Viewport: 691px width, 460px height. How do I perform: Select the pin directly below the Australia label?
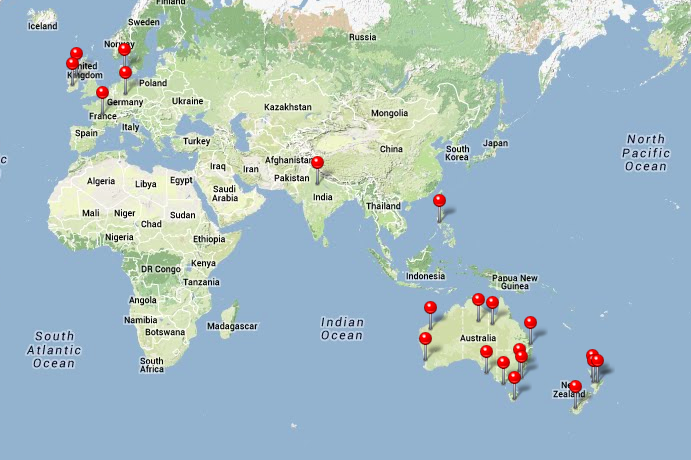click(486, 352)
